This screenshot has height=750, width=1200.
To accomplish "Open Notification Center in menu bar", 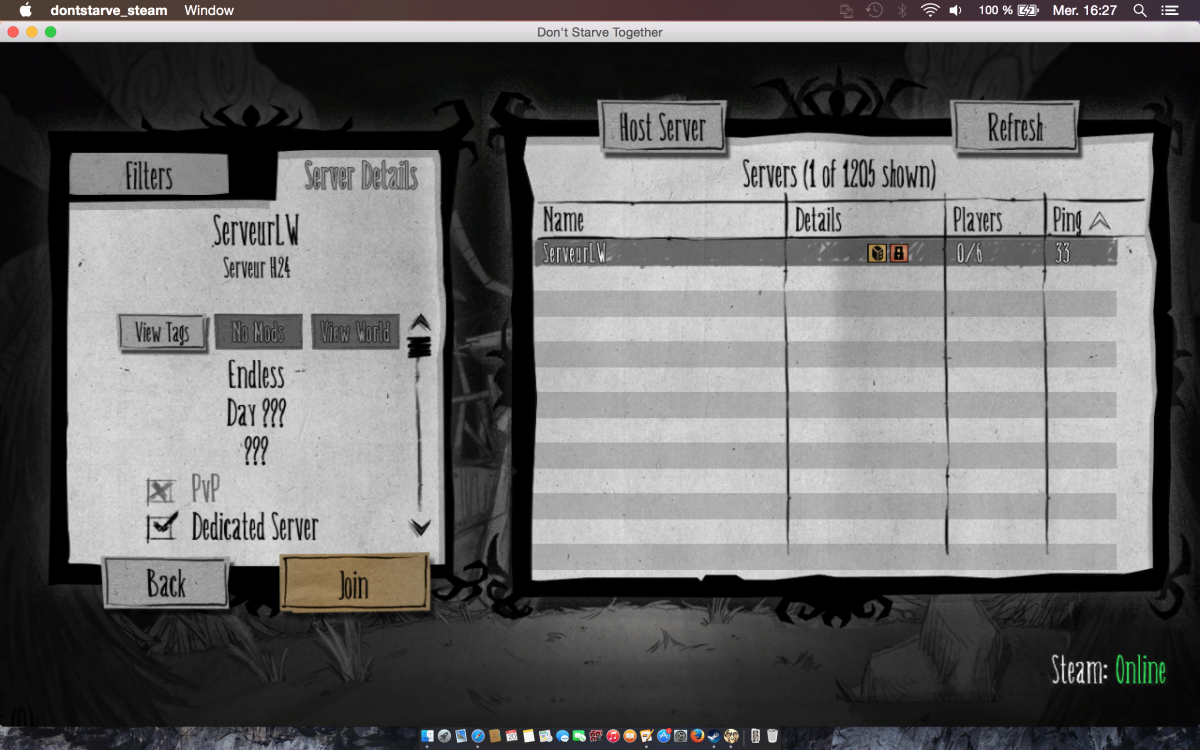I will point(1169,10).
